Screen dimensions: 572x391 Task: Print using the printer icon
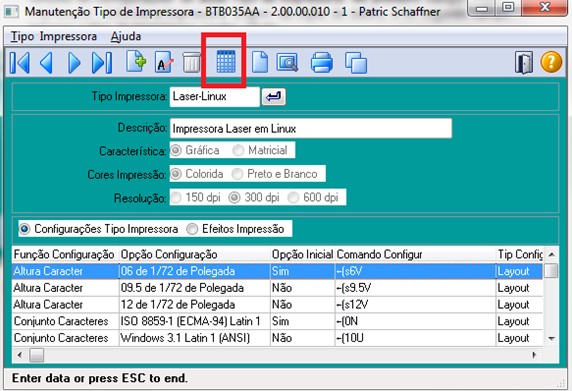pos(322,62)
